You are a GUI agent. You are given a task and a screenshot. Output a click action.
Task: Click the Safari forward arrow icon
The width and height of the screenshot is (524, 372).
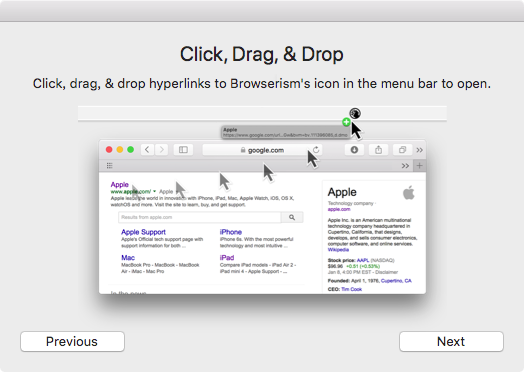click(x=161, y=149)
